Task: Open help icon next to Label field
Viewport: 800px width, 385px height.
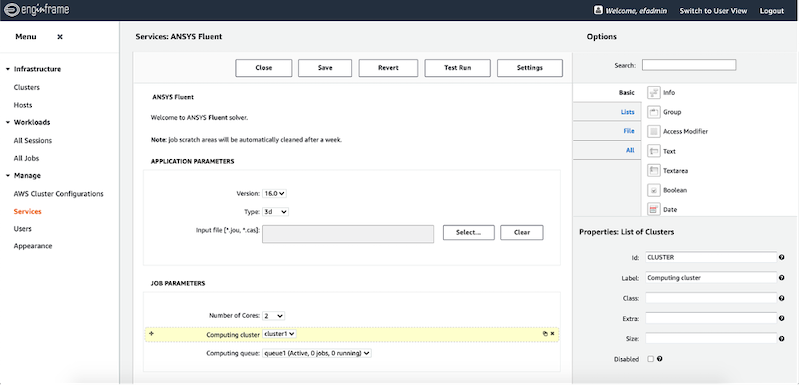Action: [782, 278]
